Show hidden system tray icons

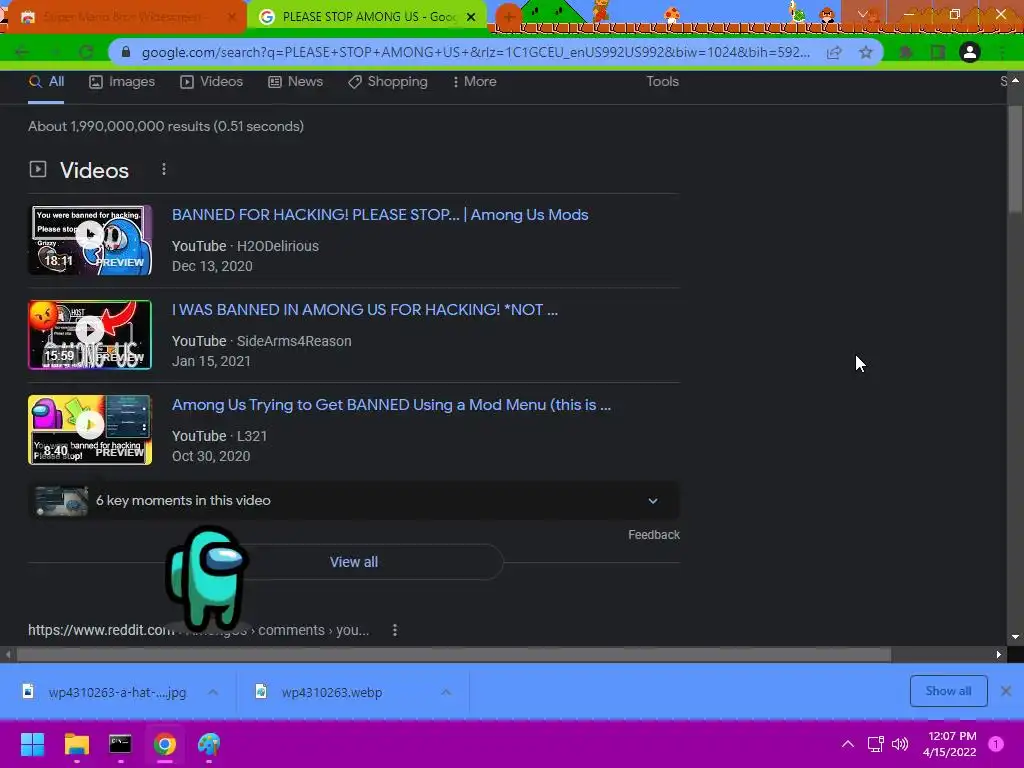(848, 744)
